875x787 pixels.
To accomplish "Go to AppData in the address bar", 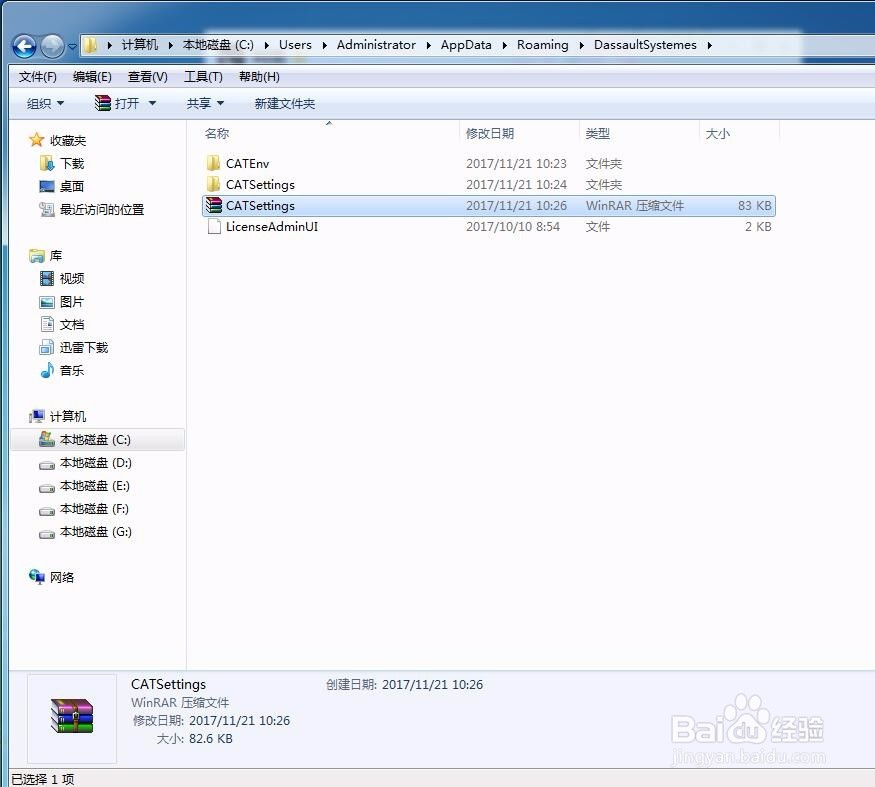I will click(466, 45).
